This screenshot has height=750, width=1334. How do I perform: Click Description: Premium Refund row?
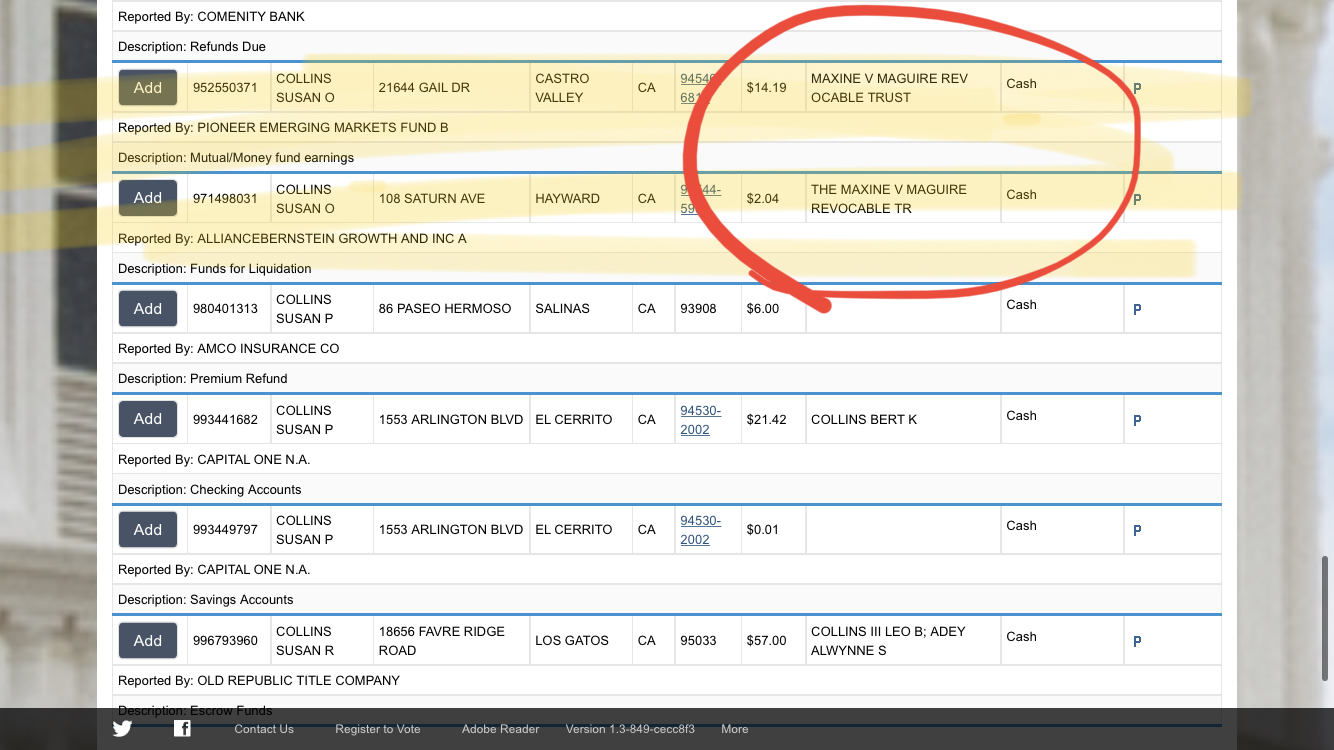(x=667, y=379)
